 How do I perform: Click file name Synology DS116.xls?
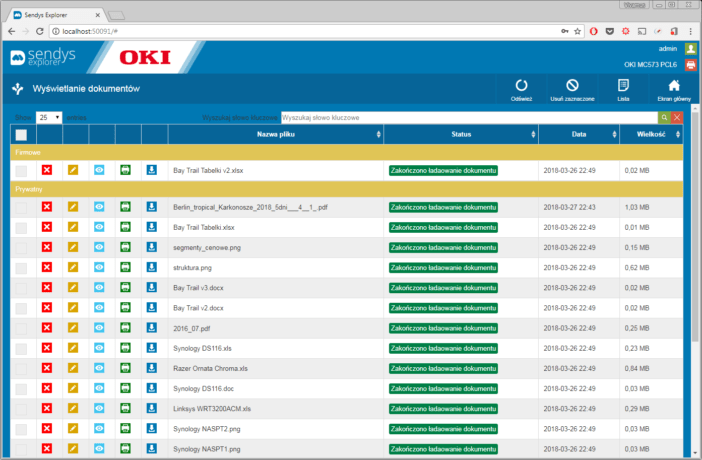202,348
